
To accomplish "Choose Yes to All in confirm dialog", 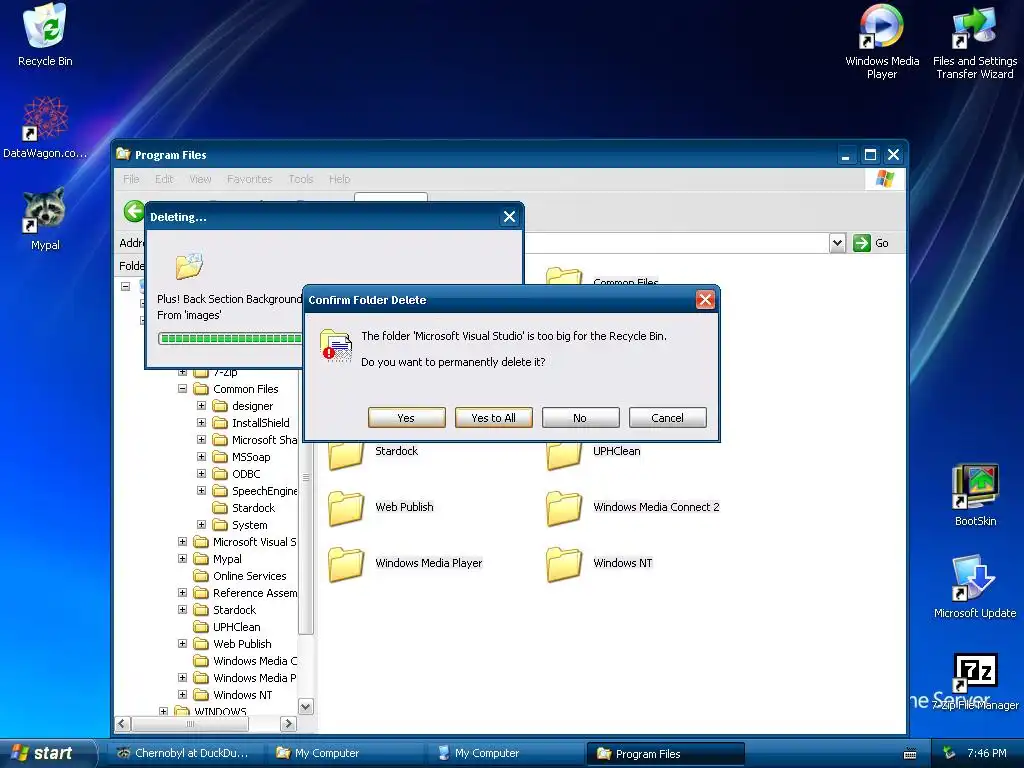I will (x=494, y=418).
